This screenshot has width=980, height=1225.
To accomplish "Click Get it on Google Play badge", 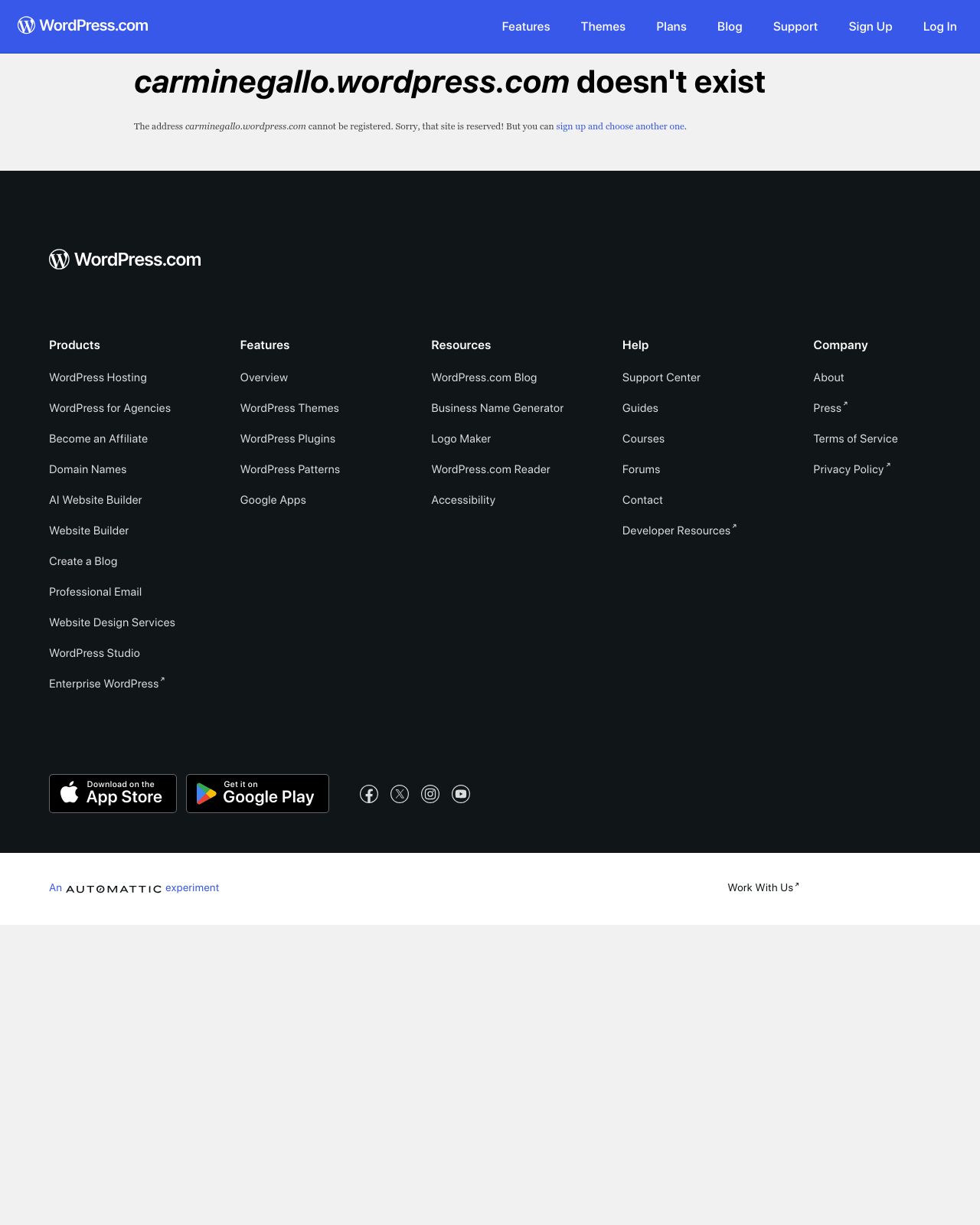I will tap(257, 793).
